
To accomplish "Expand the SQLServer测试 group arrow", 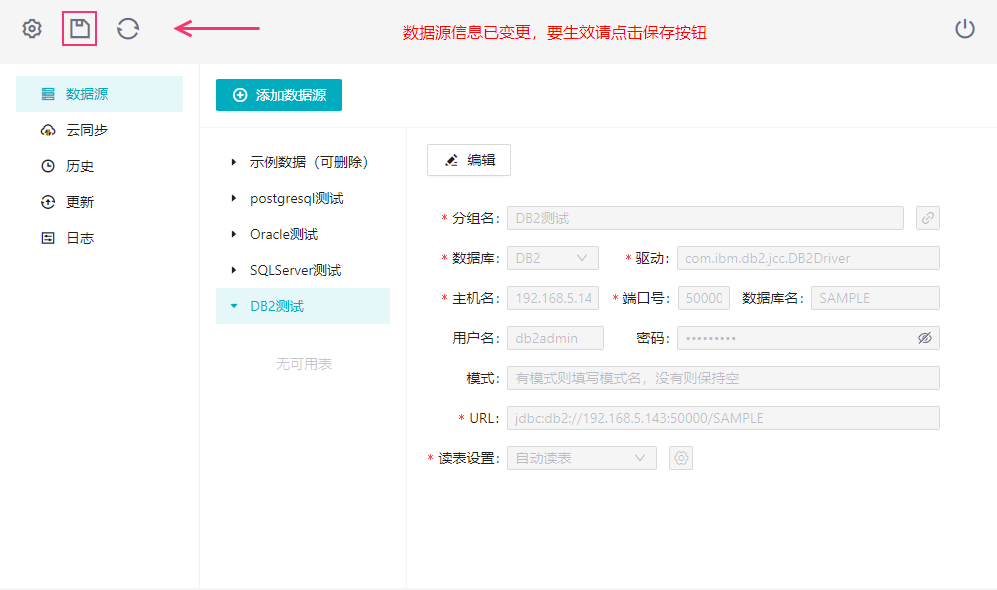I will click(233, 270).
